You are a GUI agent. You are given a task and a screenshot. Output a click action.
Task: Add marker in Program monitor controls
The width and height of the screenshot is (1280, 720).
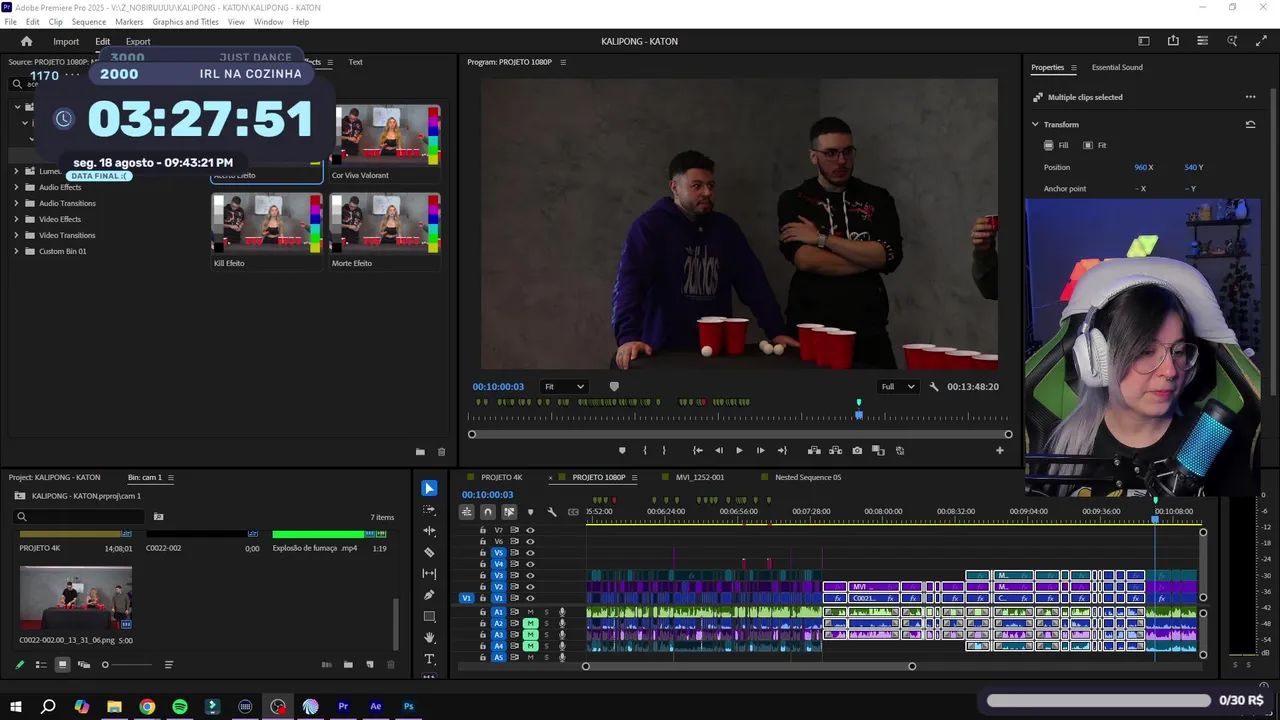[622, 450]
